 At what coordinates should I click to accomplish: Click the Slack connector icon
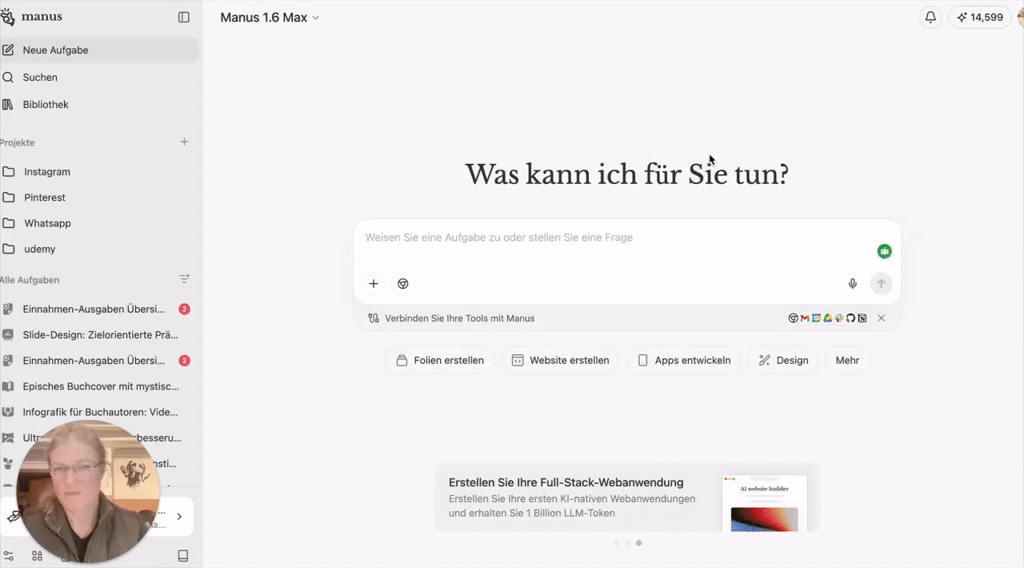click(x=839, y=318)
